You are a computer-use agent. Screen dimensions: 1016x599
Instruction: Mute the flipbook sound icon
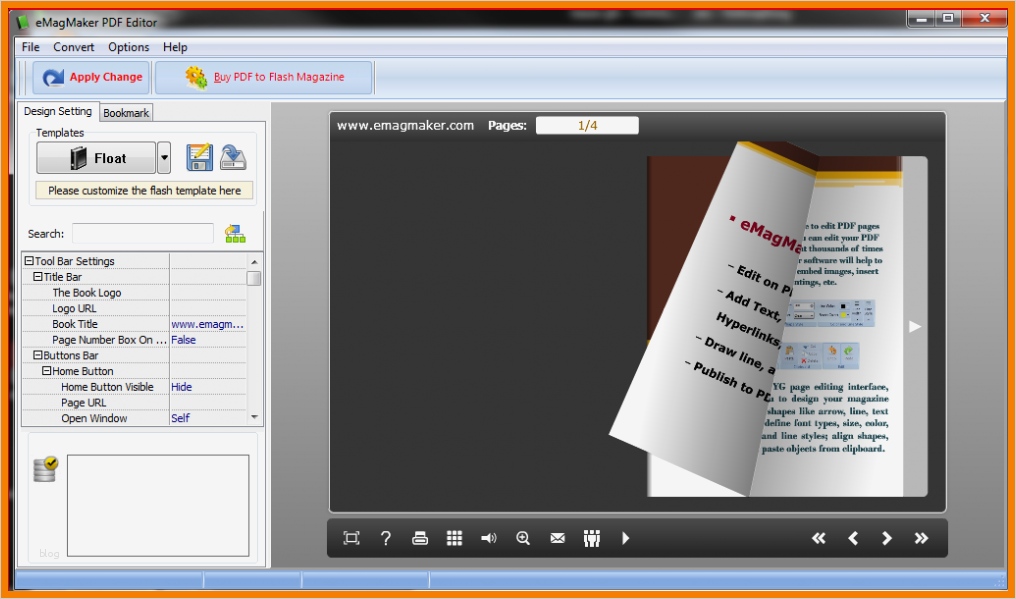point(488,538)
